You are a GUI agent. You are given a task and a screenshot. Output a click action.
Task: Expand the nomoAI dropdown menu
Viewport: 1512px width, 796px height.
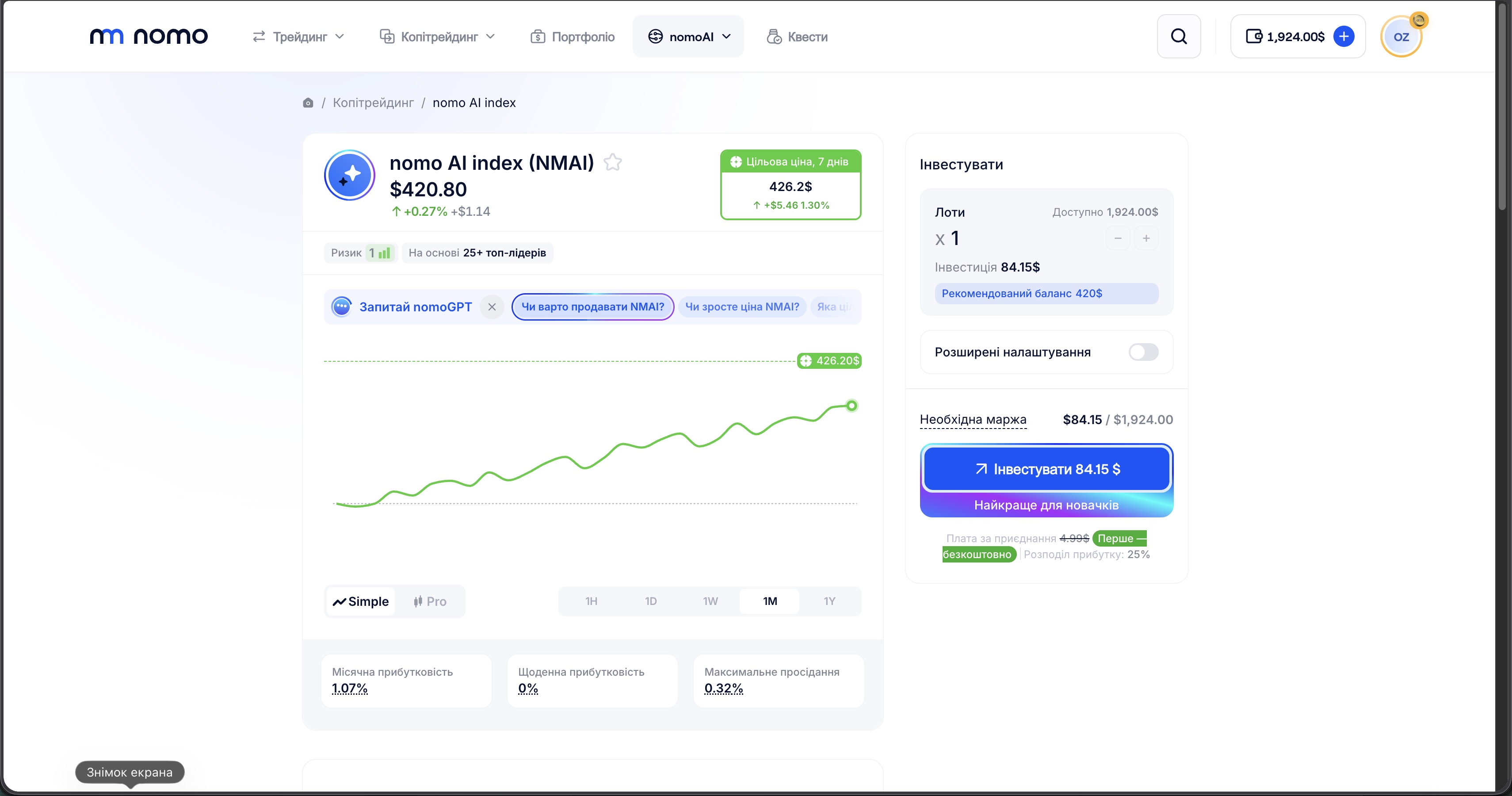click(x=688, y=36)
